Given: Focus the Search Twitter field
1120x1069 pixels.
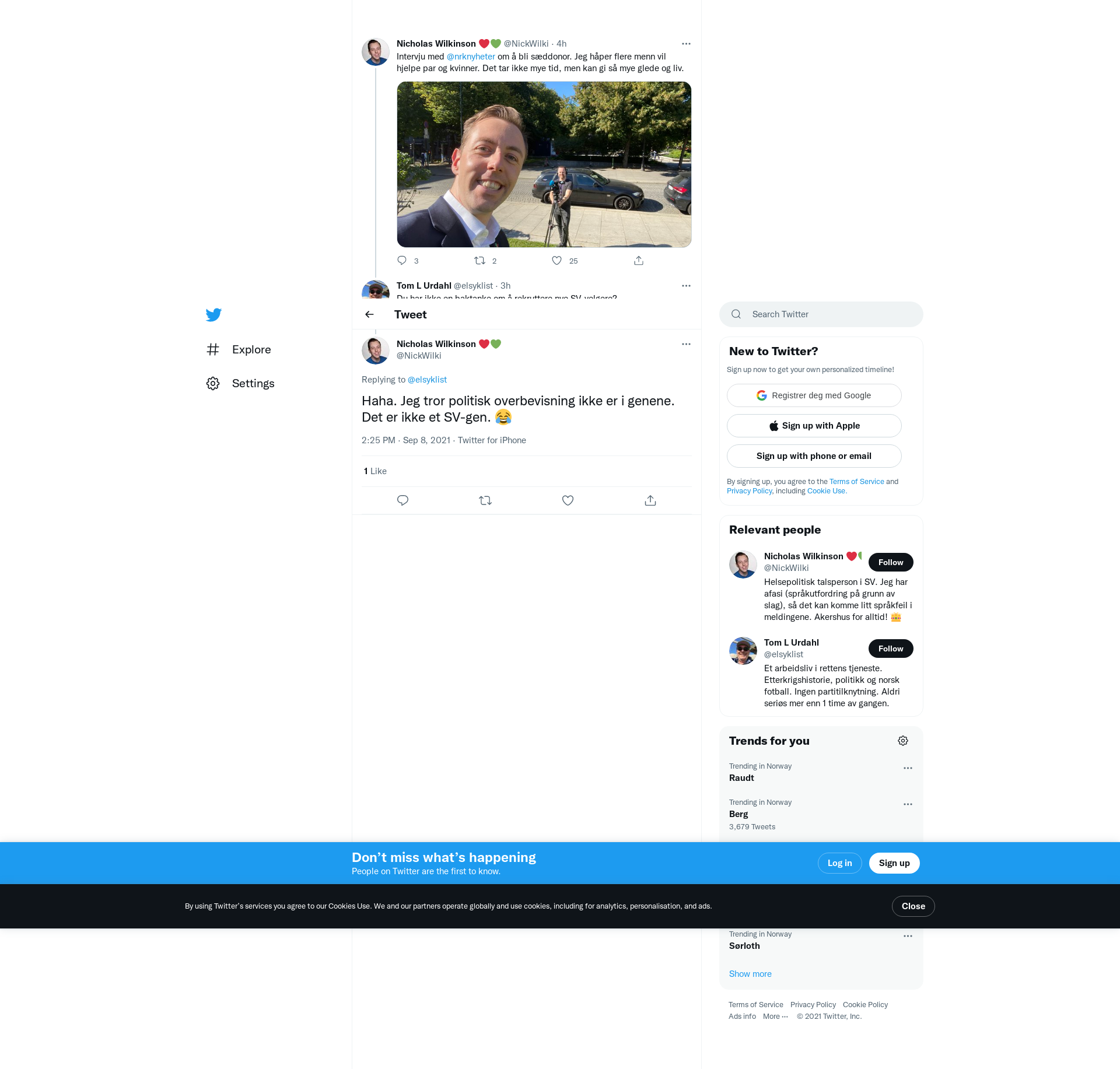Looking at the screenshot, I should point(821,314).
